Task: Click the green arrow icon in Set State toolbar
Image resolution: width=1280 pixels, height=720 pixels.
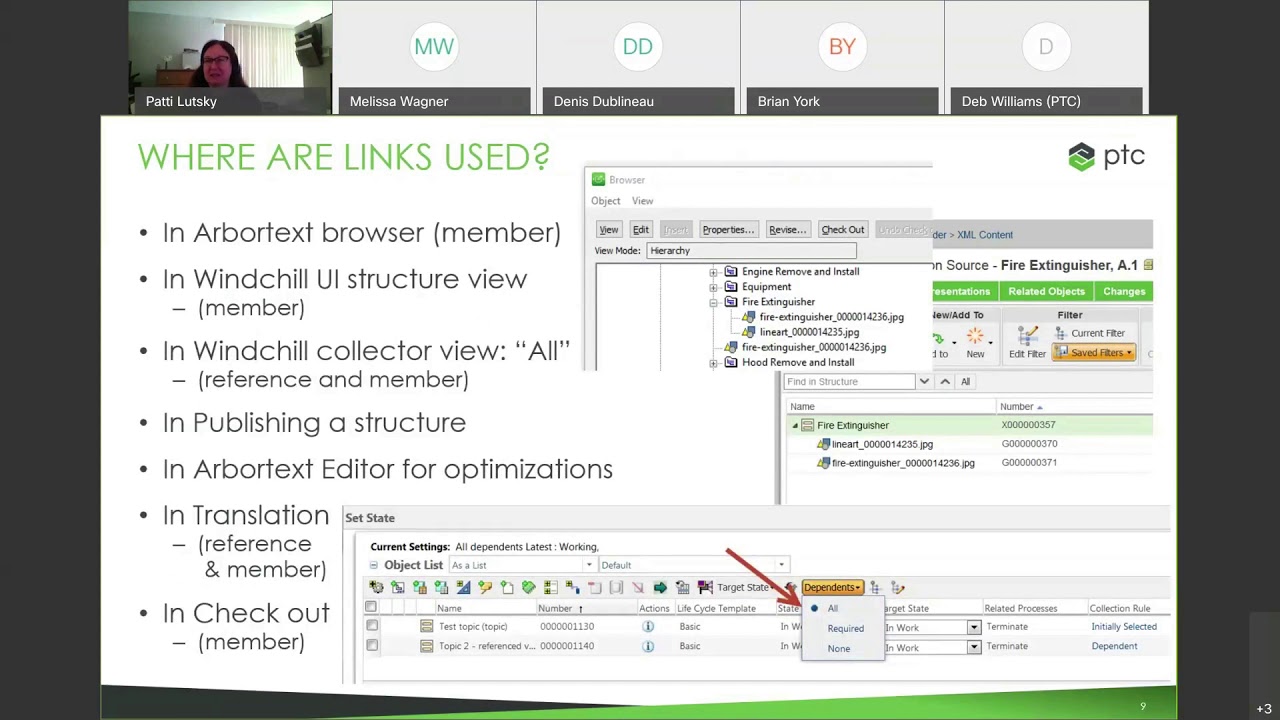Action: (660, 588)
